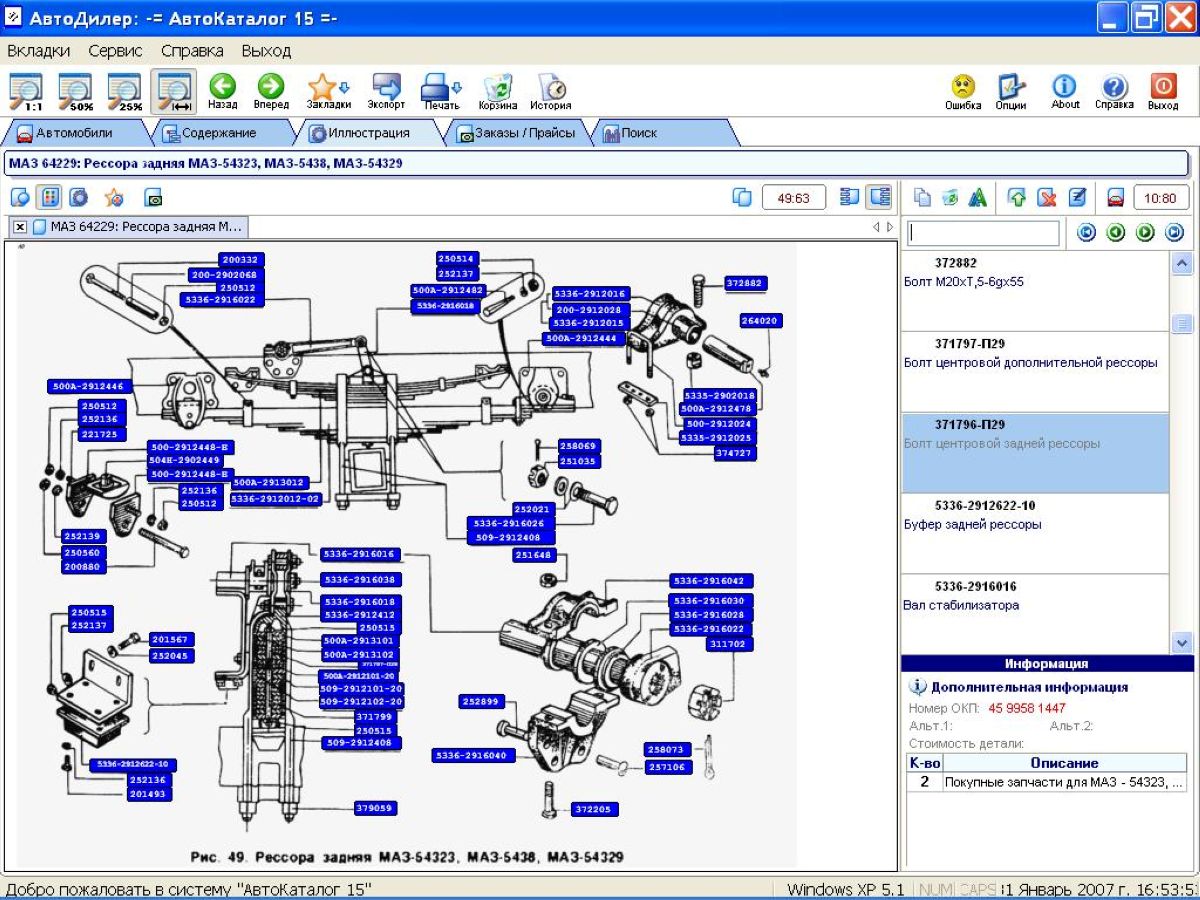Click the parts list scroll up arrow
The height and width of the screenshot is (900, 1200).
tap(1182, 264)
